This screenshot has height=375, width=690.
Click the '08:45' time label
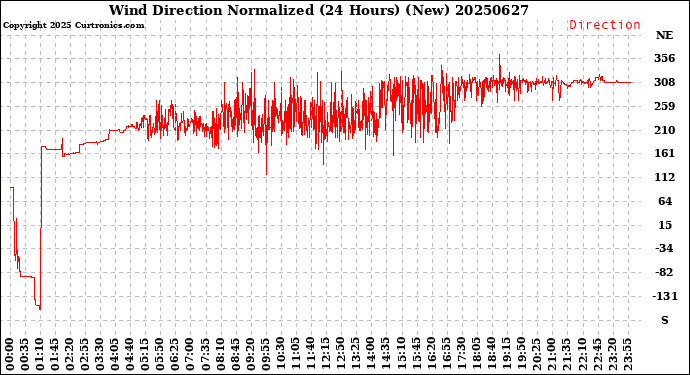(x=235, y=354)
